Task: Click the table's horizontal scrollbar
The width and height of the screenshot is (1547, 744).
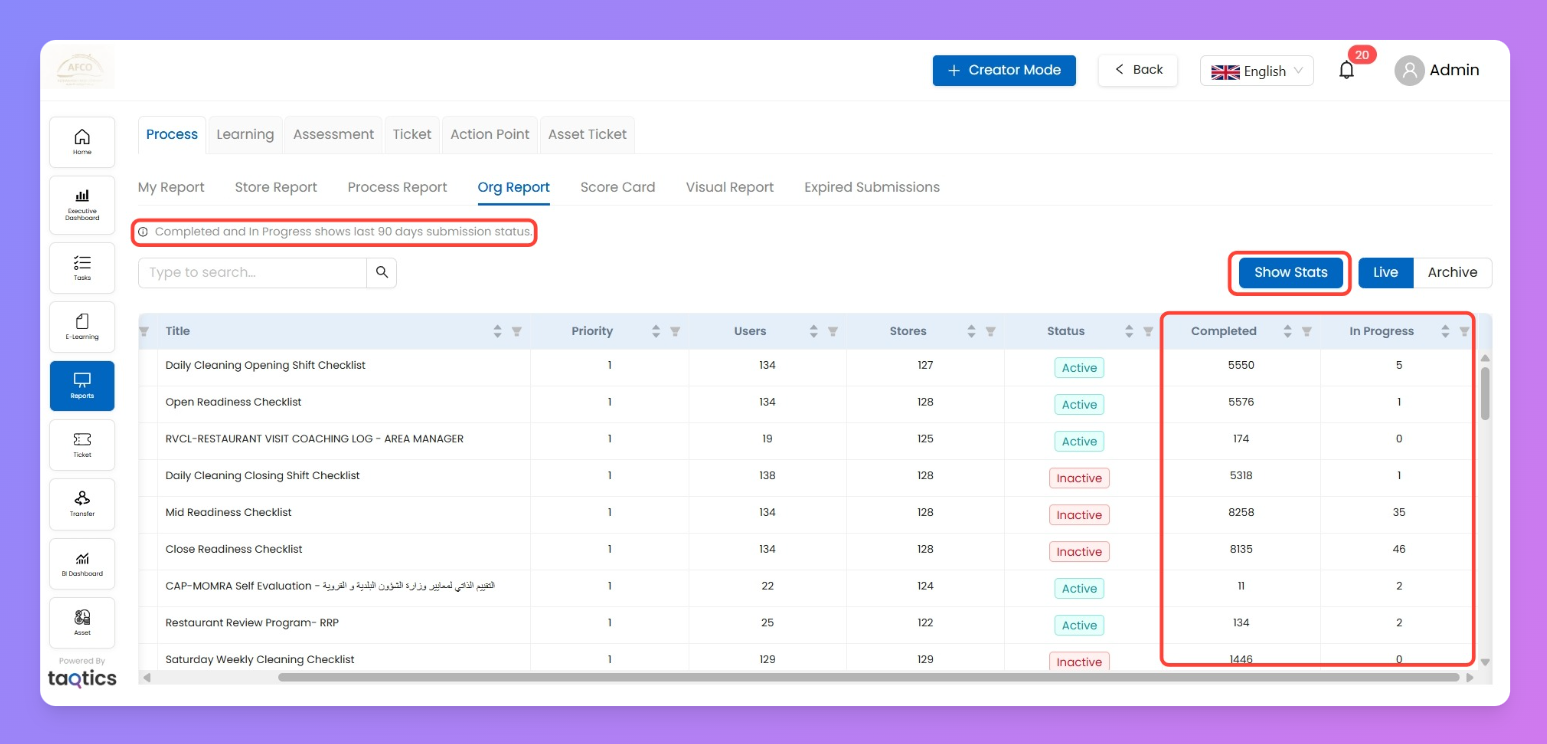Action: click(x=868, y=677)
